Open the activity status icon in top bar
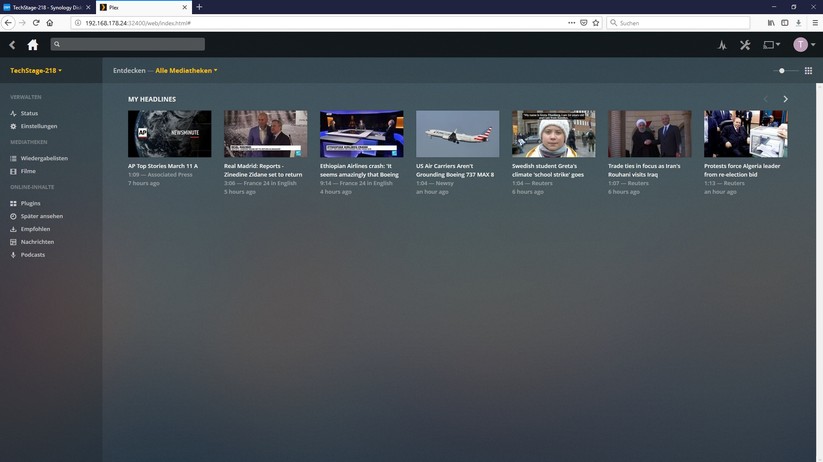This screenshot has width=823, height=462. point(722,45)
